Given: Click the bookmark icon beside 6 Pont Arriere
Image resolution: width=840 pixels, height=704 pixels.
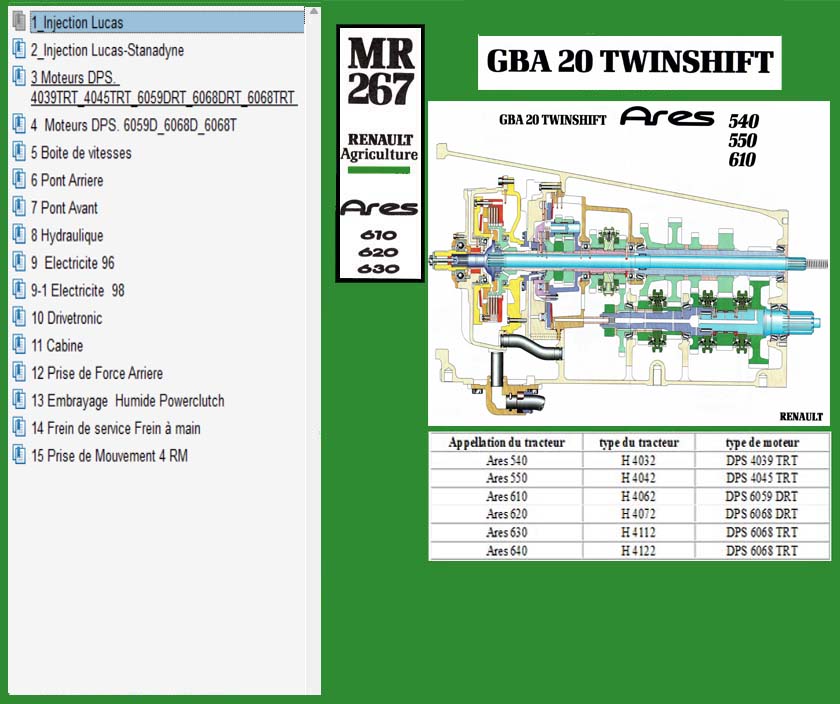Looking at the screenshot, I should click(x=19, y=179).
